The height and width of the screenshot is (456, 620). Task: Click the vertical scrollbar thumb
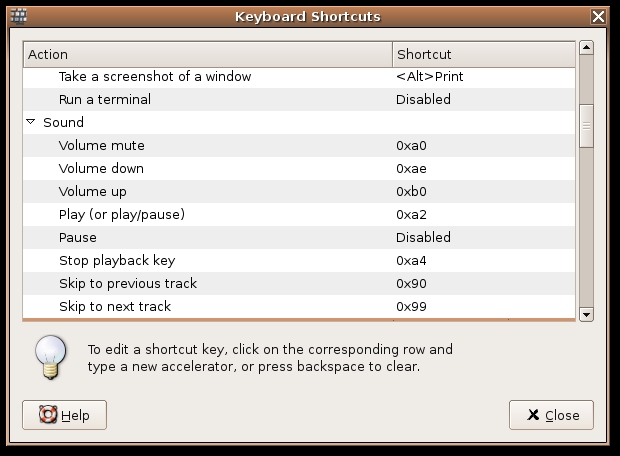(x=586, y=125)
